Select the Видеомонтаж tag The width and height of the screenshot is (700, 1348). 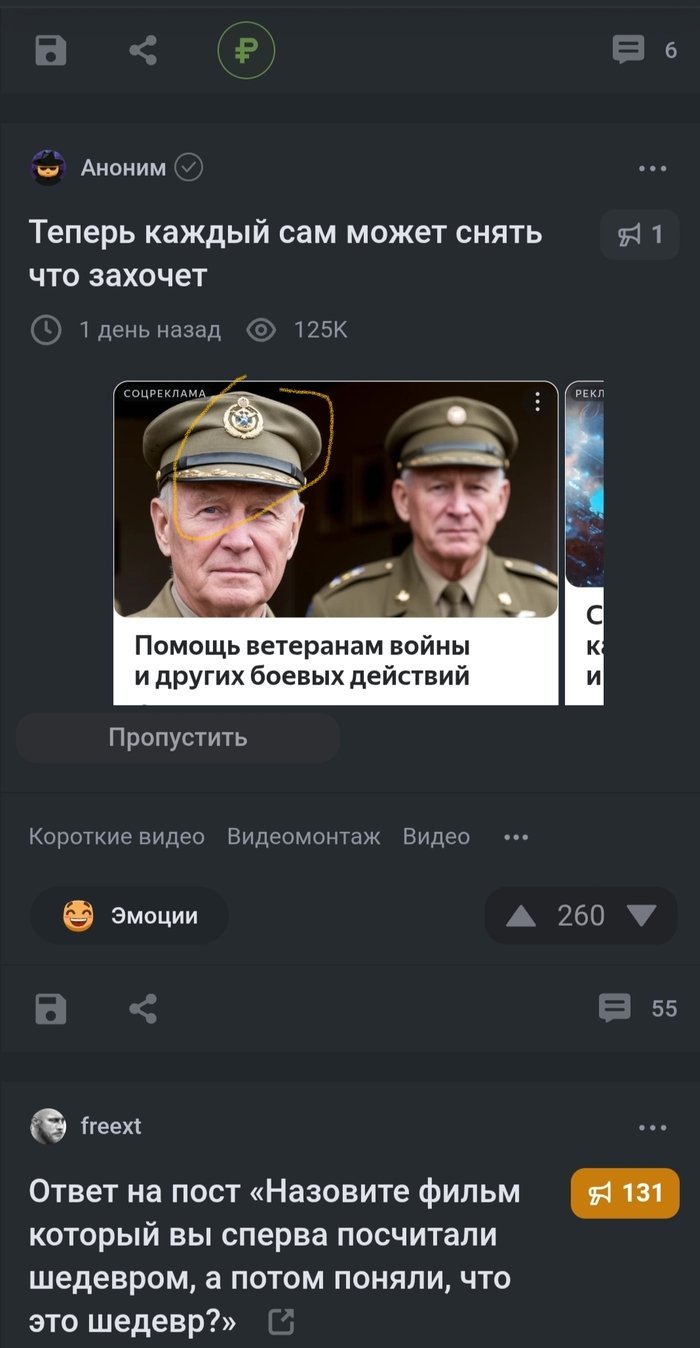pyautogui.click(x=304, y=837)
